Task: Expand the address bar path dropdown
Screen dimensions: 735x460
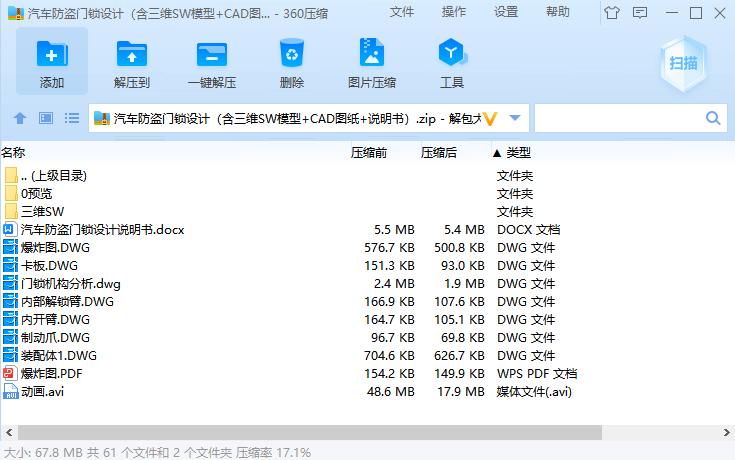Action: 515,118
